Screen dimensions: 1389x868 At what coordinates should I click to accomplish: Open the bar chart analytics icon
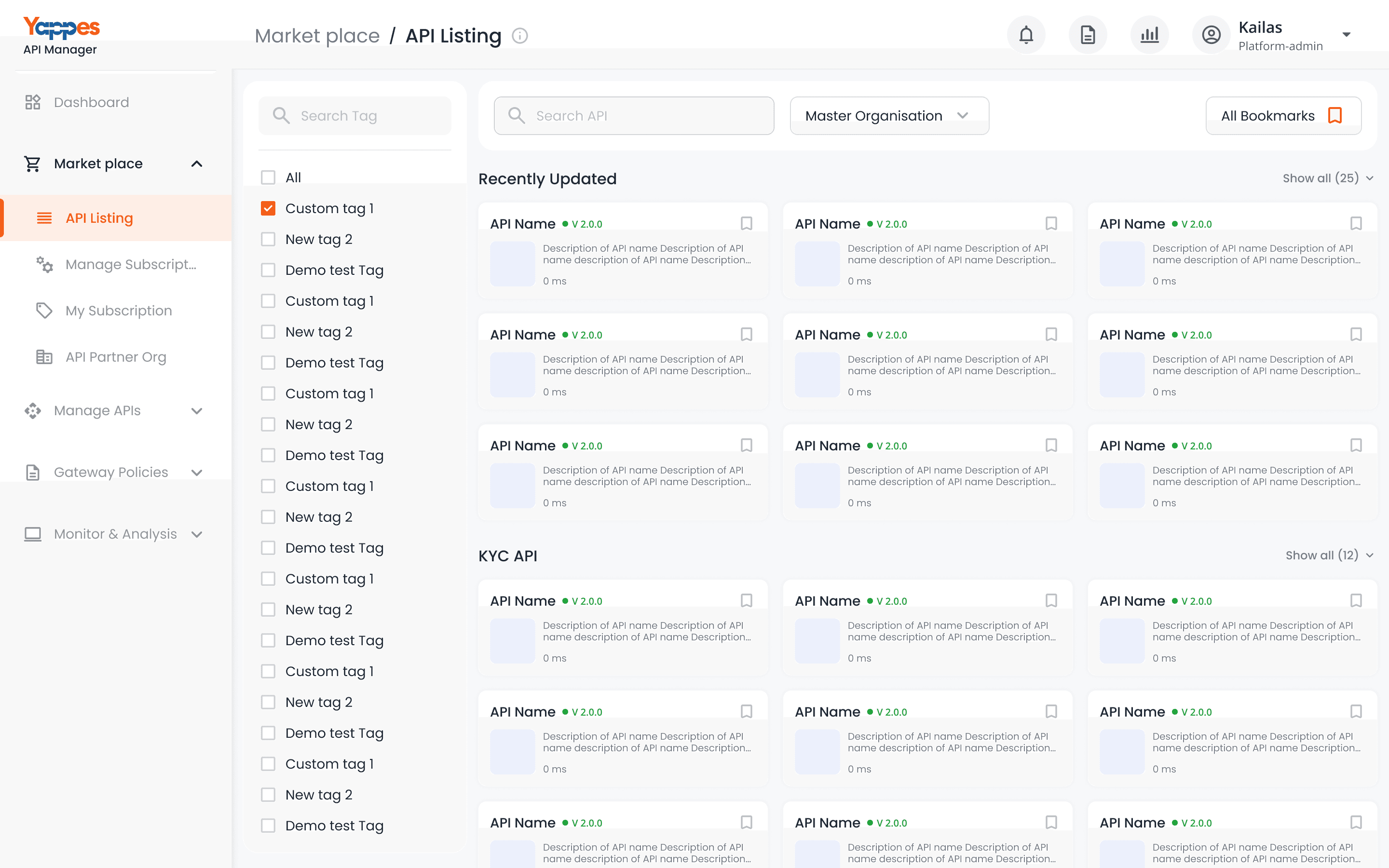click(1149, 36)
